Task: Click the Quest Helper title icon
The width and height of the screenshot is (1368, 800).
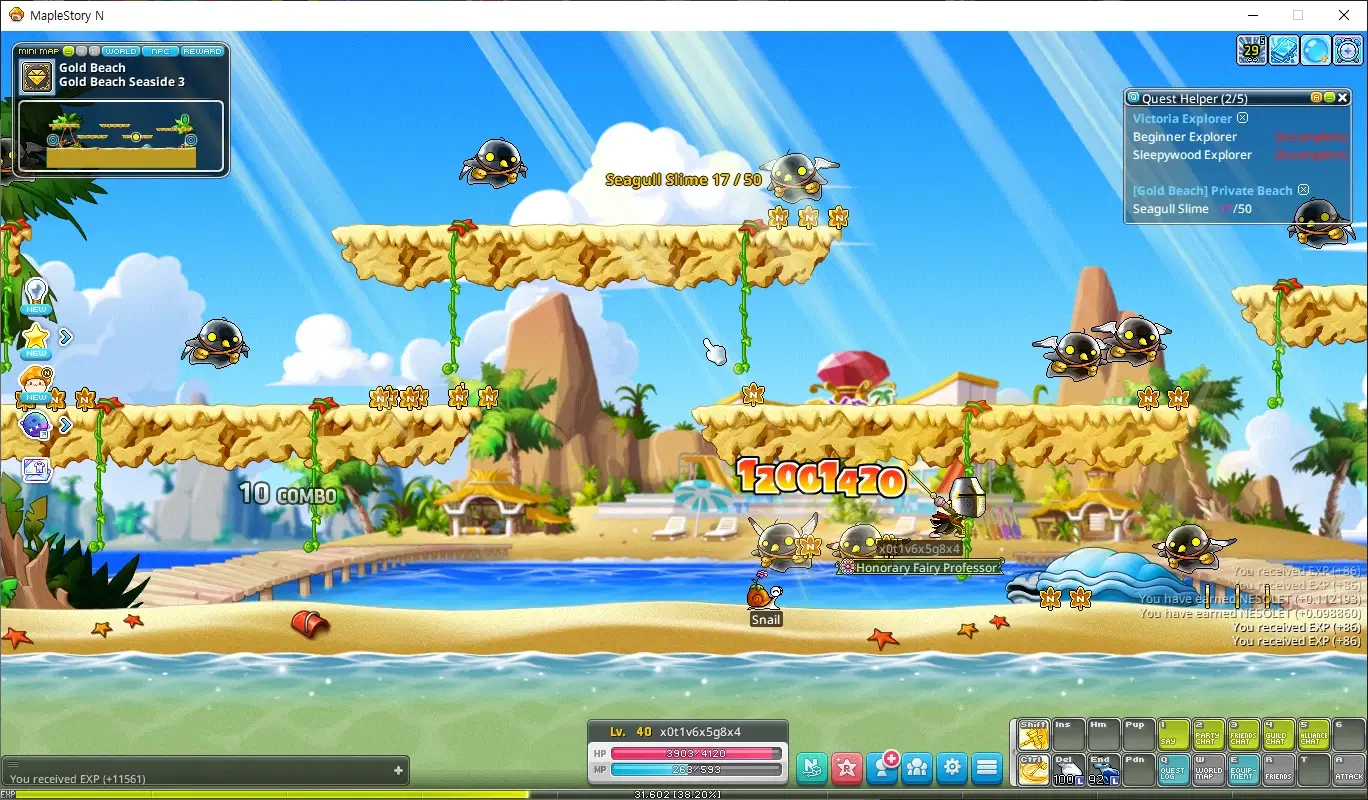Action: [1133, 98]
